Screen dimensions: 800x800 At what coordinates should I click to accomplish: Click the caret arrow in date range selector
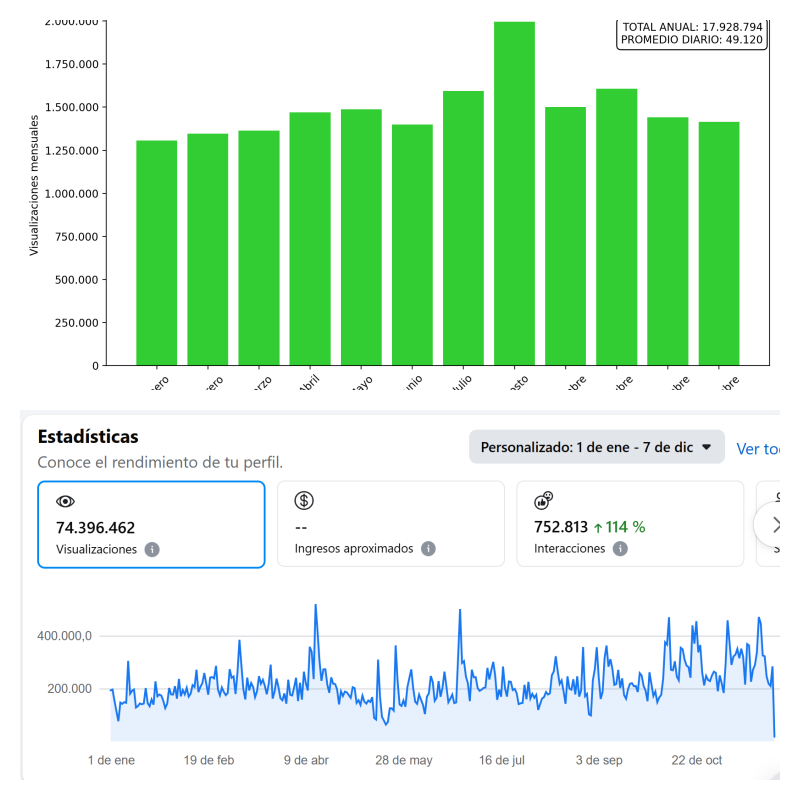(707, 447)
